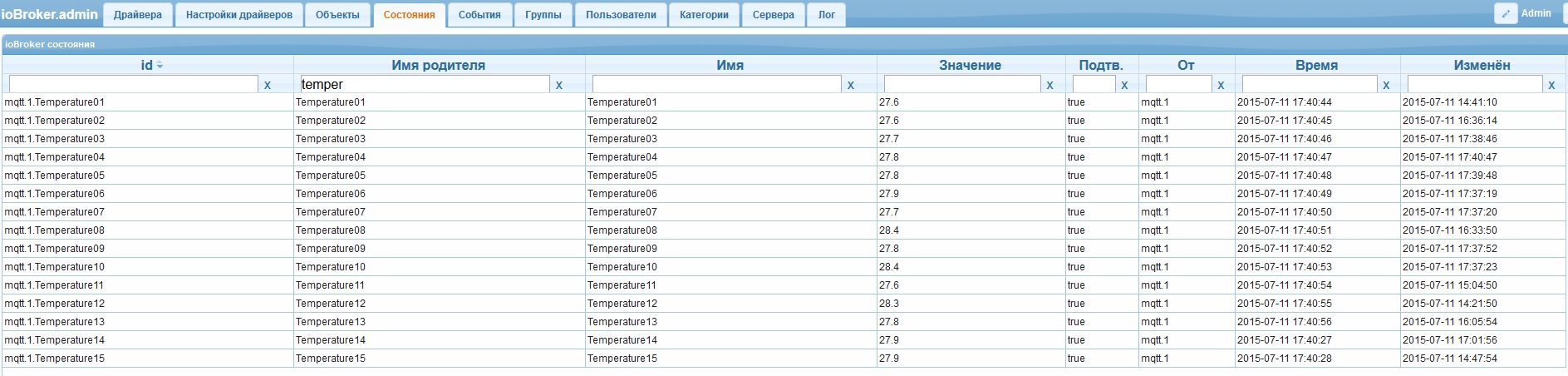This screenshot has width=1568, height=376.
Task: Click value 28.3 of Temperature12
Action: coord(888,304)
